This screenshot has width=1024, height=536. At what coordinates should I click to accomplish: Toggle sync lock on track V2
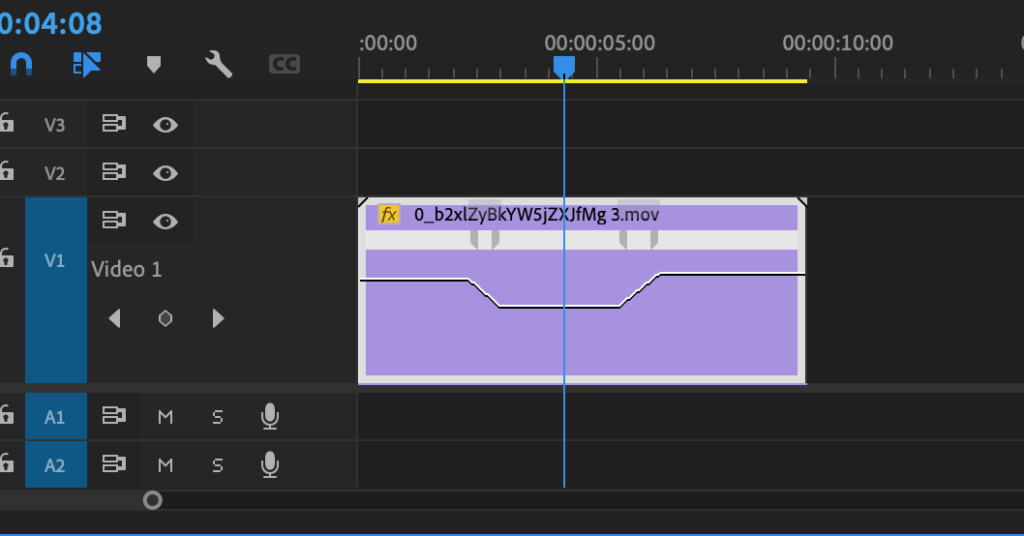click(114, 173)
